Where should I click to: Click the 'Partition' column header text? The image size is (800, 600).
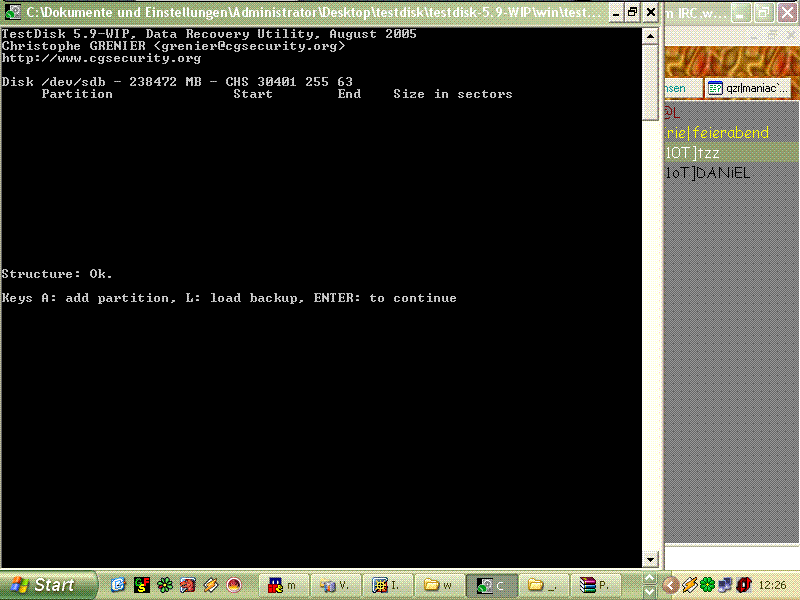(x=77, y=94)
